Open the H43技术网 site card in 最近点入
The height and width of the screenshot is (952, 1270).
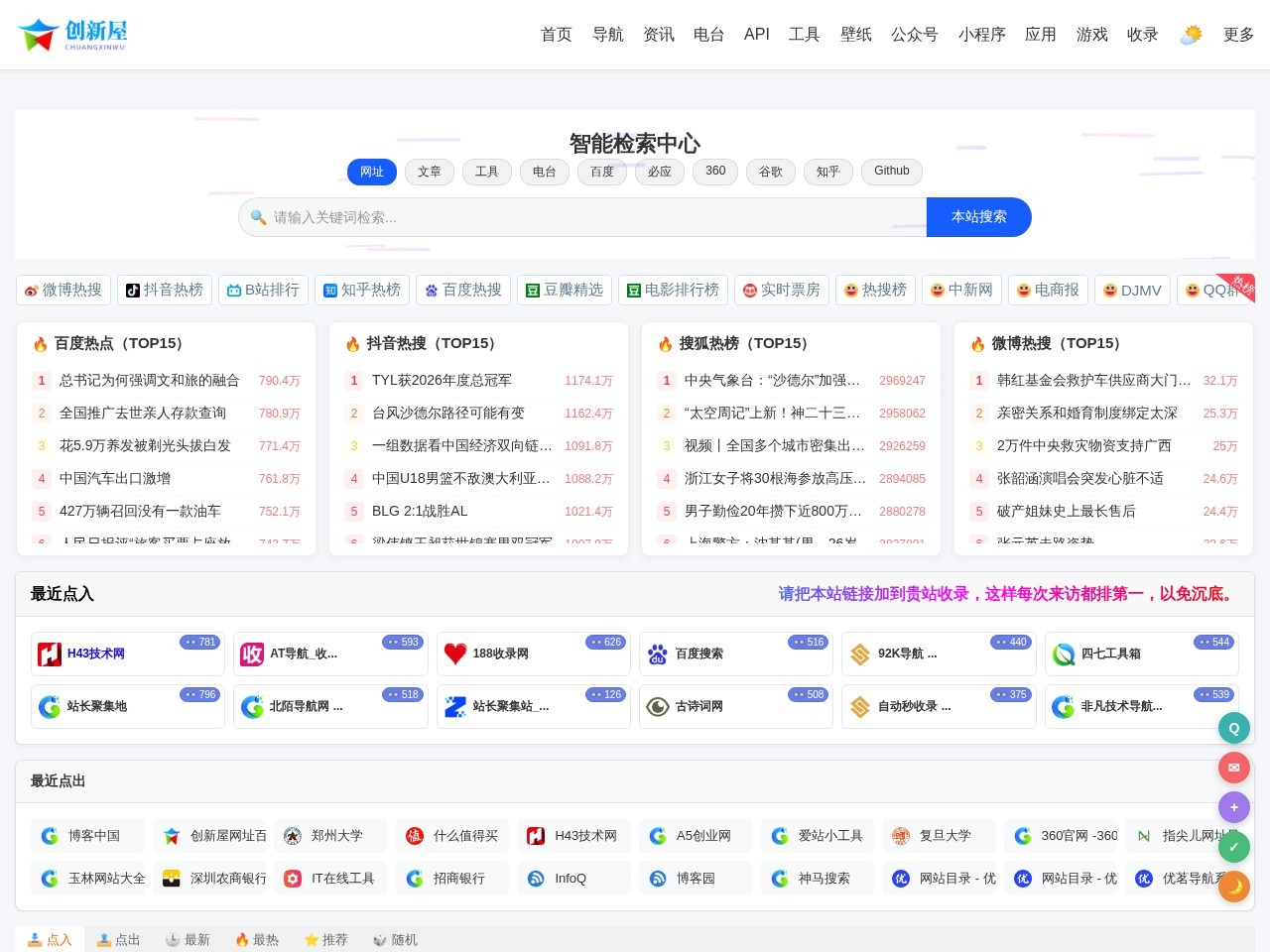[128, 654]
